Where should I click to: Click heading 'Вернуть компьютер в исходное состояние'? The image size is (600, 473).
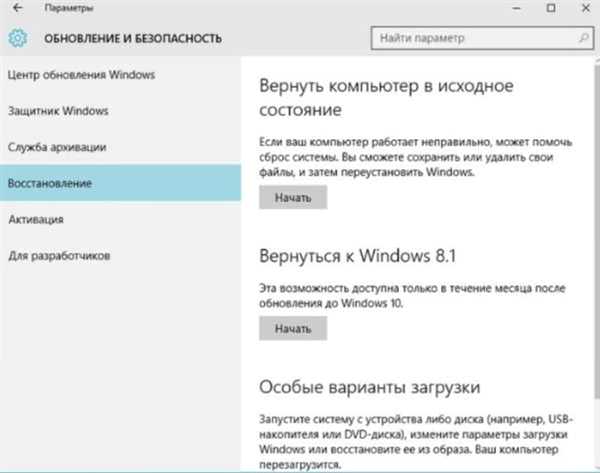[386, 98]
